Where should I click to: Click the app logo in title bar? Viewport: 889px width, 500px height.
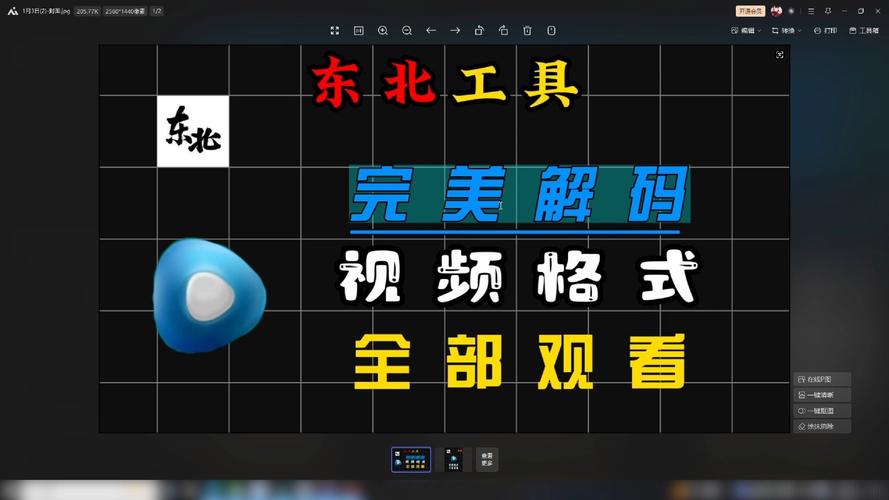tap(12, 11)
